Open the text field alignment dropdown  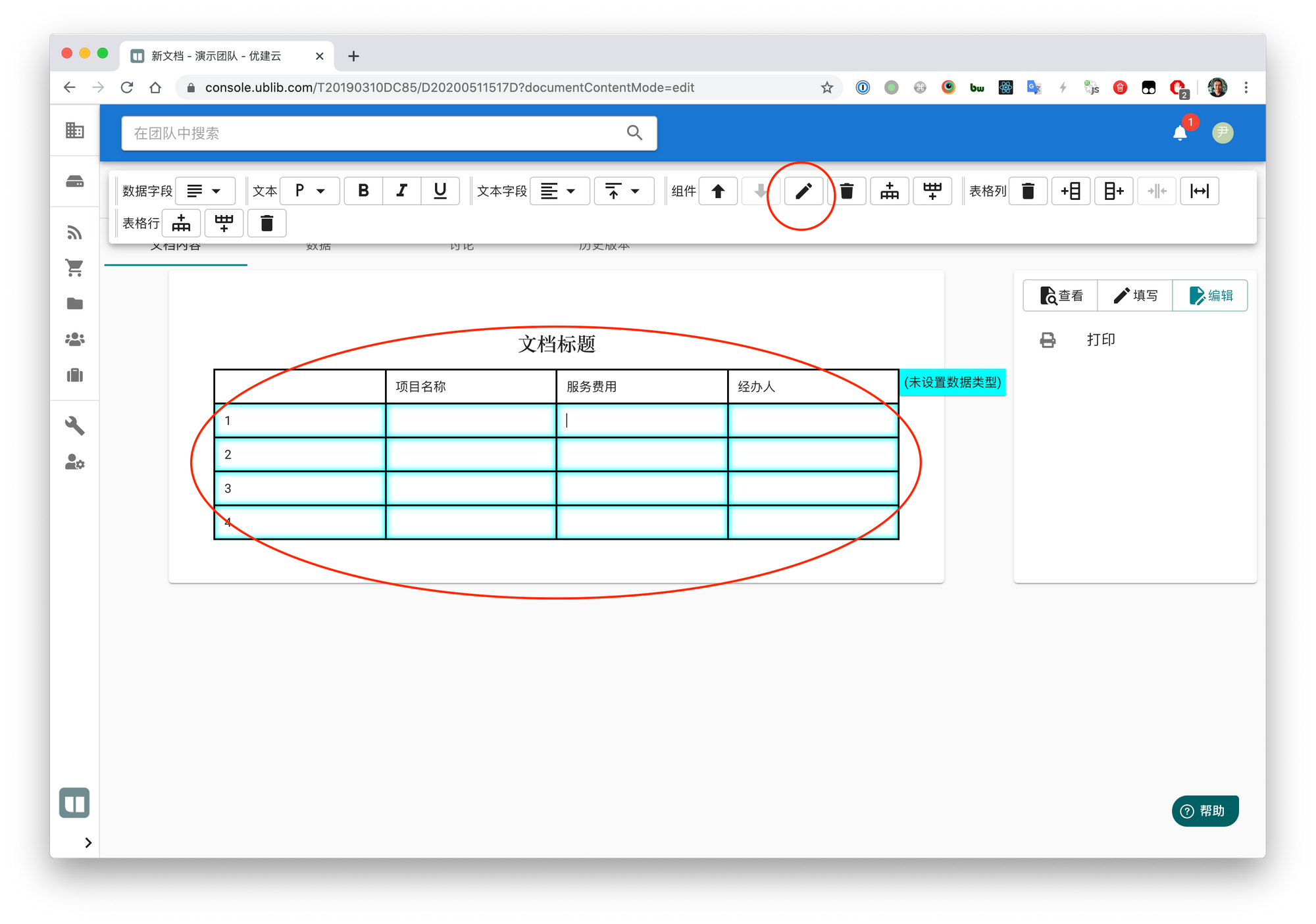559,191
